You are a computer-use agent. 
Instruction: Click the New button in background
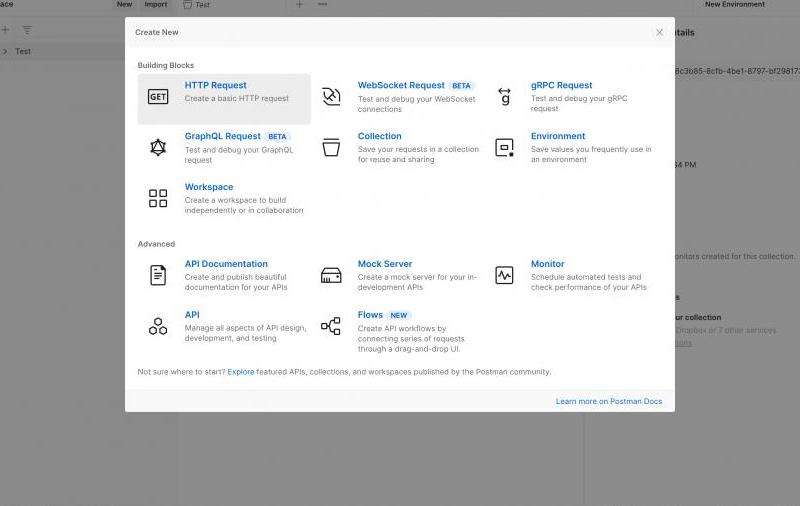point(124,4)
